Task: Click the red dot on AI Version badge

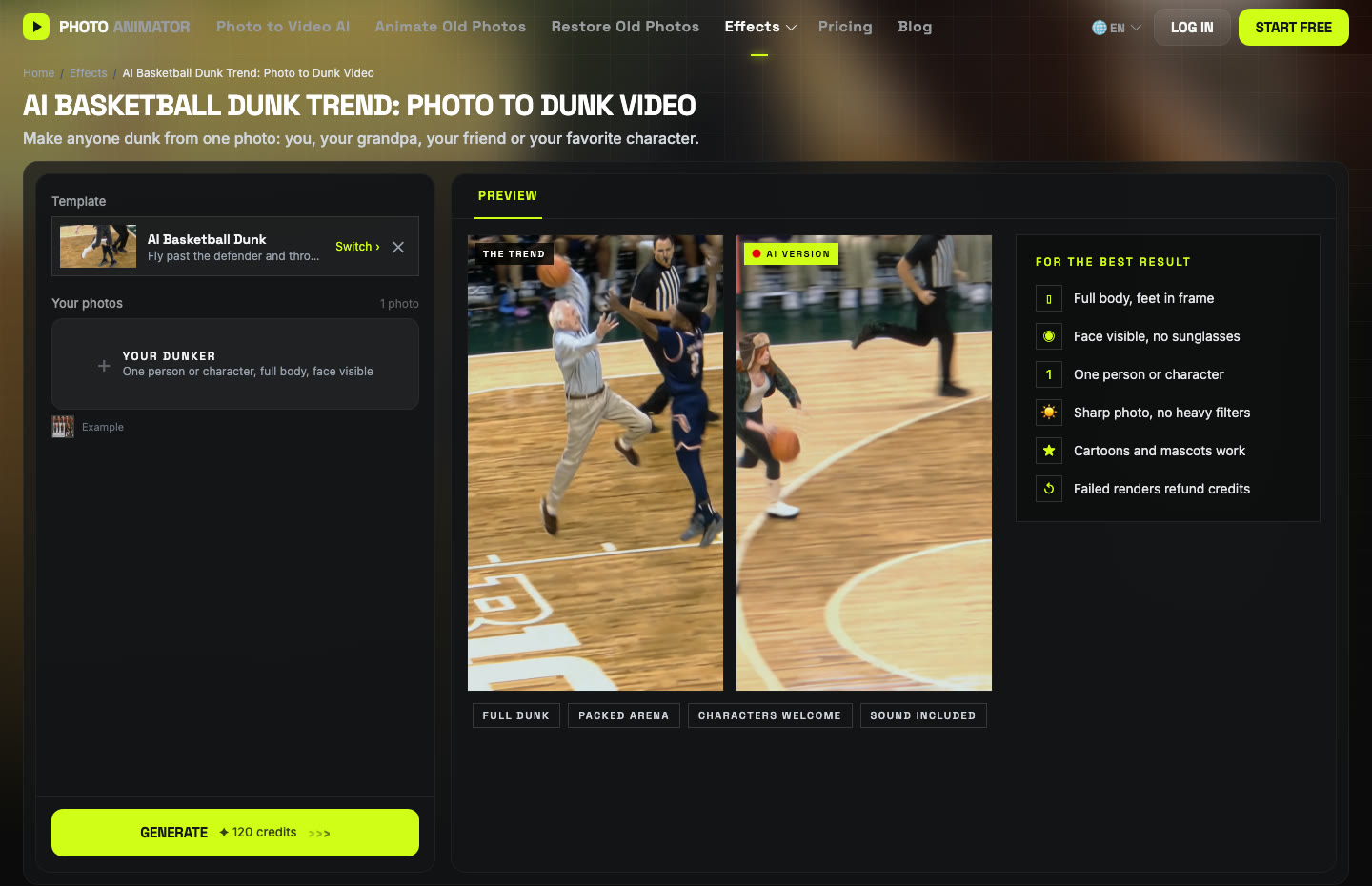Action: tap(757, 254)
